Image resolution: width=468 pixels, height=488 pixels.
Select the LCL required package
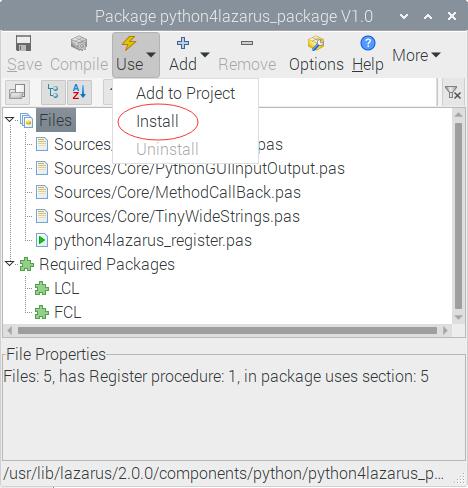coord(67,288)
